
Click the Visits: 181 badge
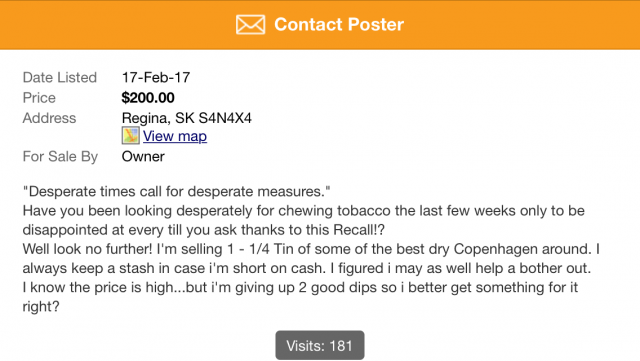coord(320,345)
